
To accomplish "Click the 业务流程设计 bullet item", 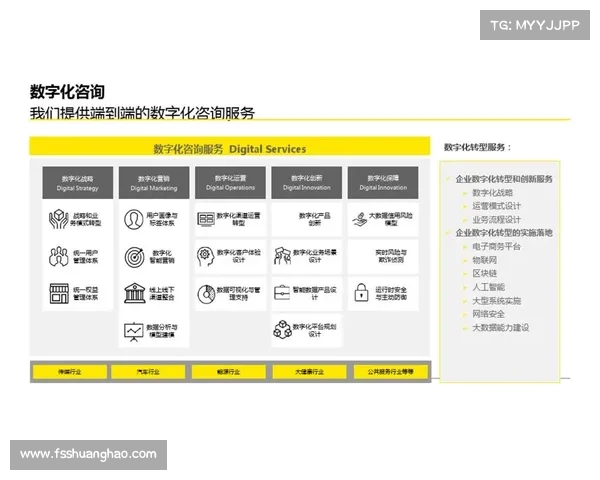I will click(496, 220).
